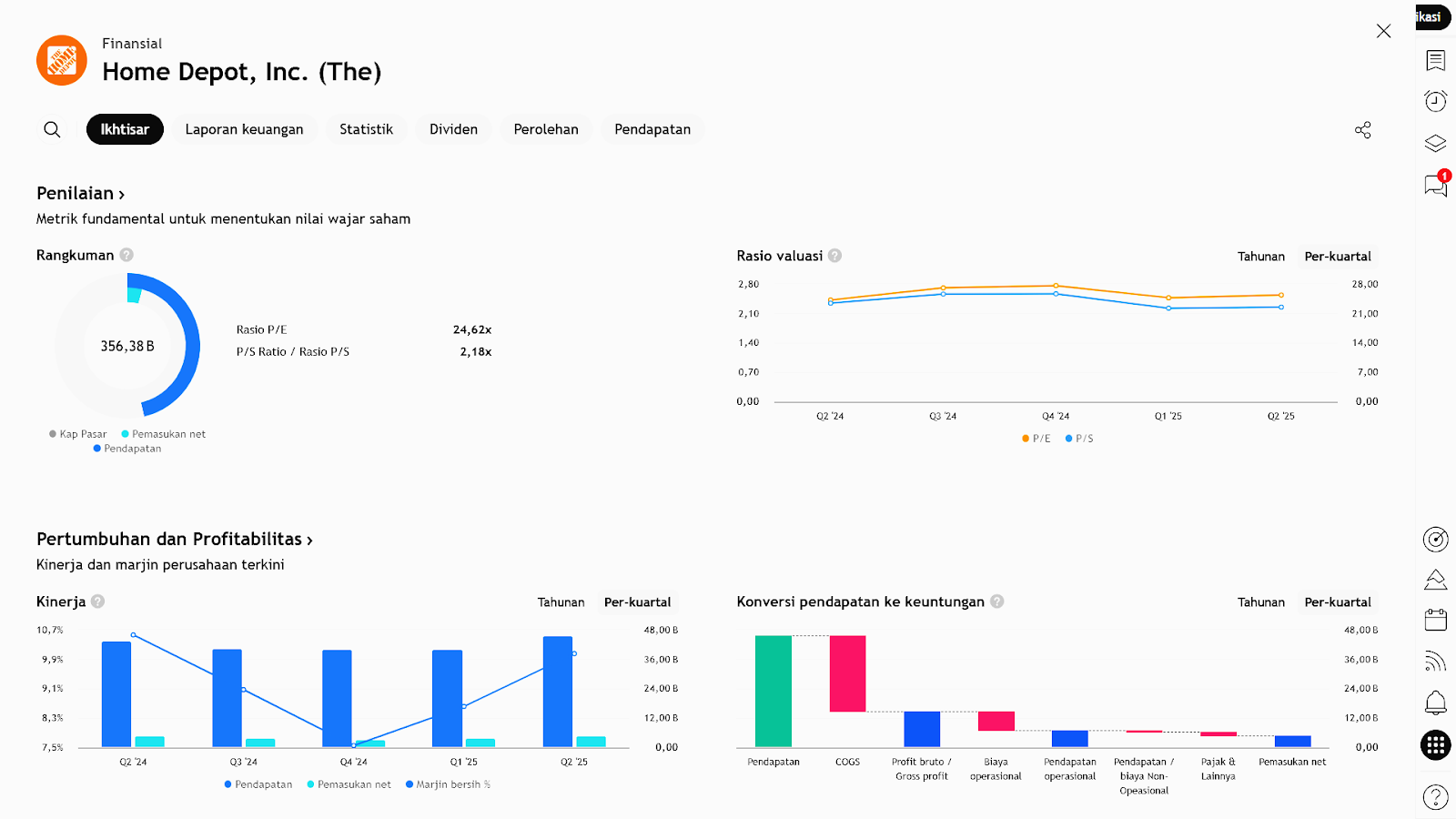1456x819 pixels.
Task: Expand the Penilaian section heading
Action: click(x=80, y=193)
